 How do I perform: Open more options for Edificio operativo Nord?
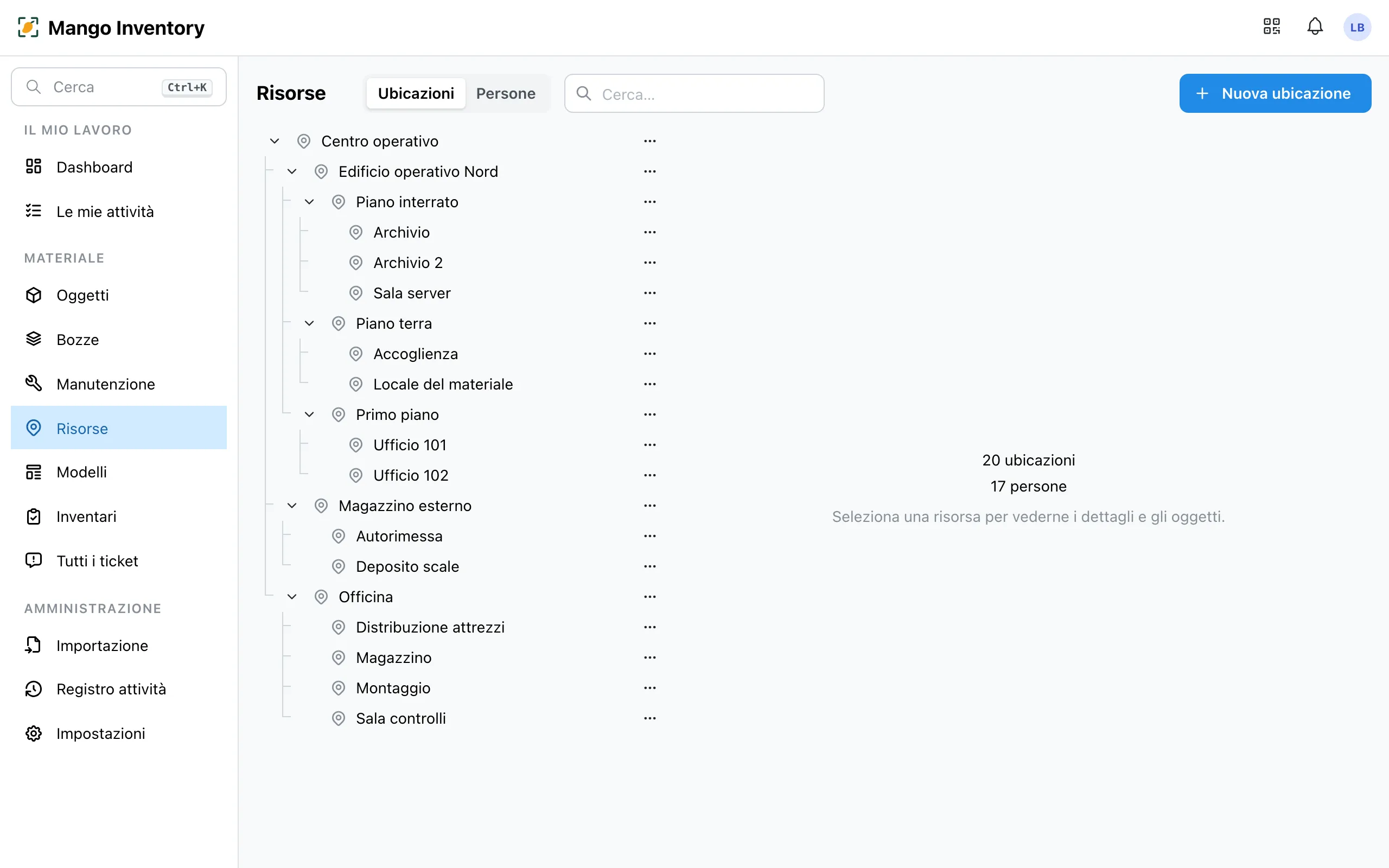coord(649,171)
